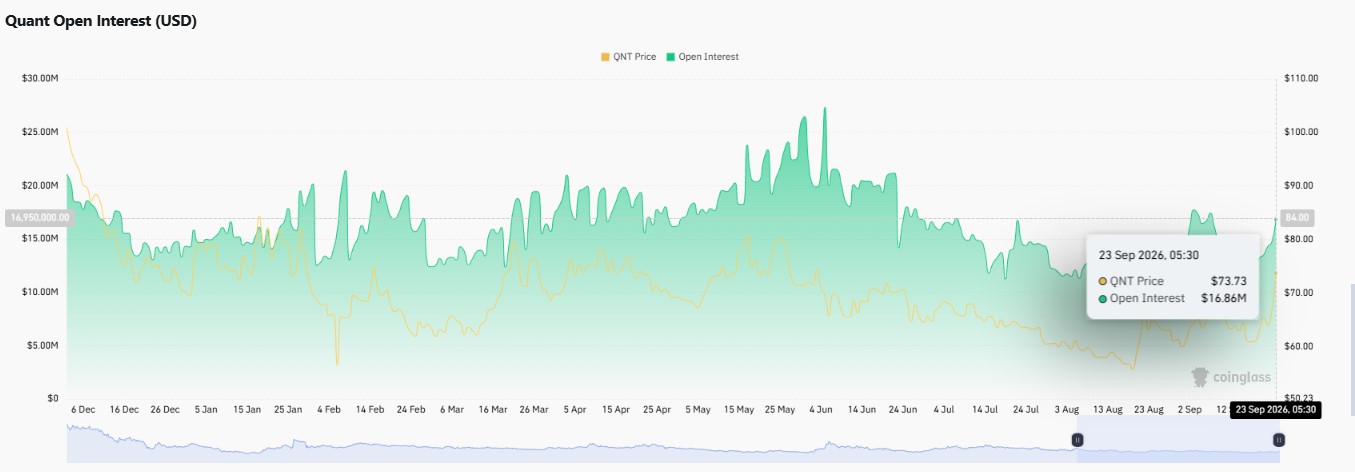Viewport: 1355px width, 472px height.
Task: Click the 23 Sep 2026, 05:30 axis label
Action: [x=1275, y=409]
